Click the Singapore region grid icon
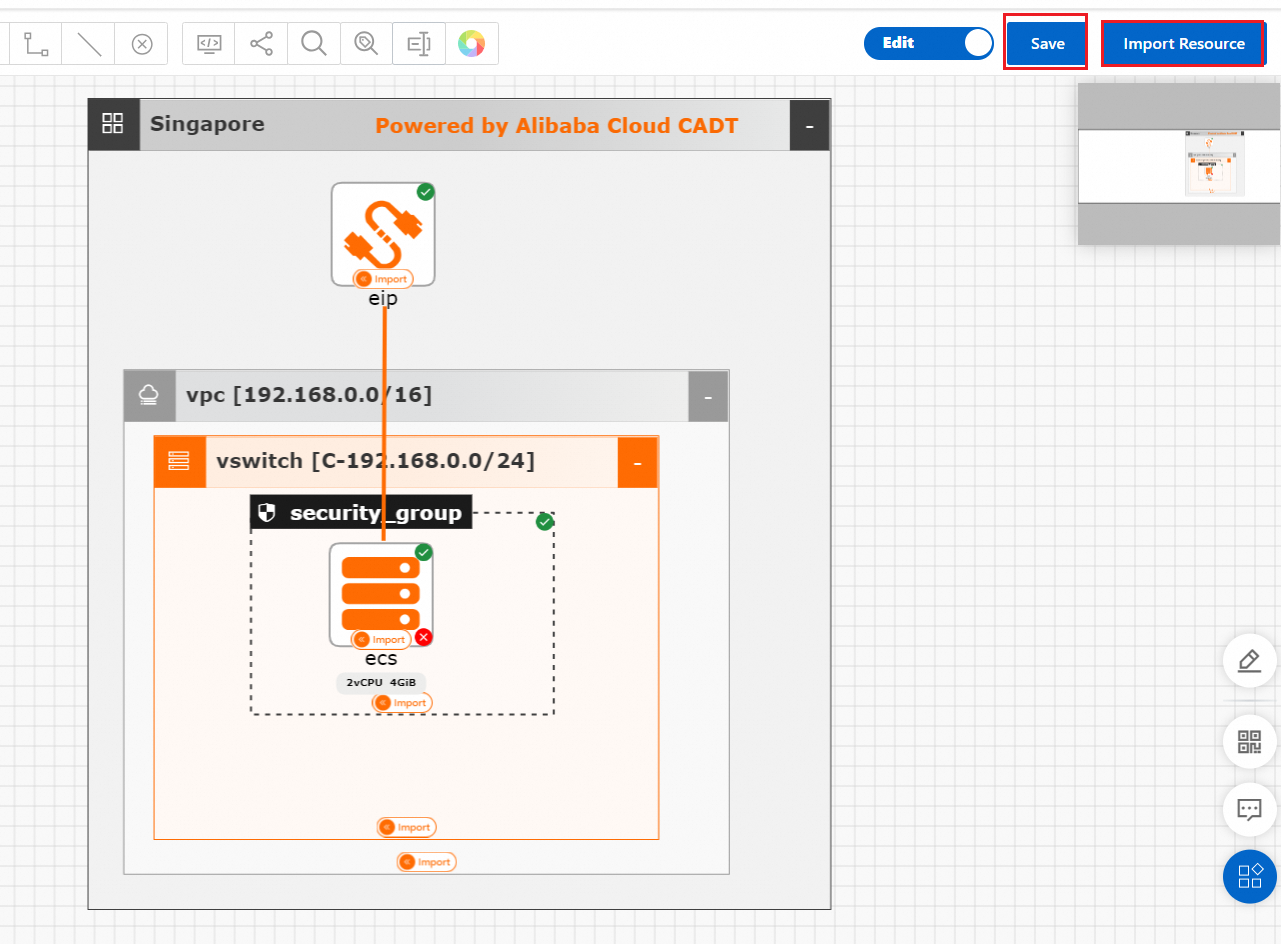The width and height of the screenshot is (1281, 944). pyautogui.click(x=113, y=125)
